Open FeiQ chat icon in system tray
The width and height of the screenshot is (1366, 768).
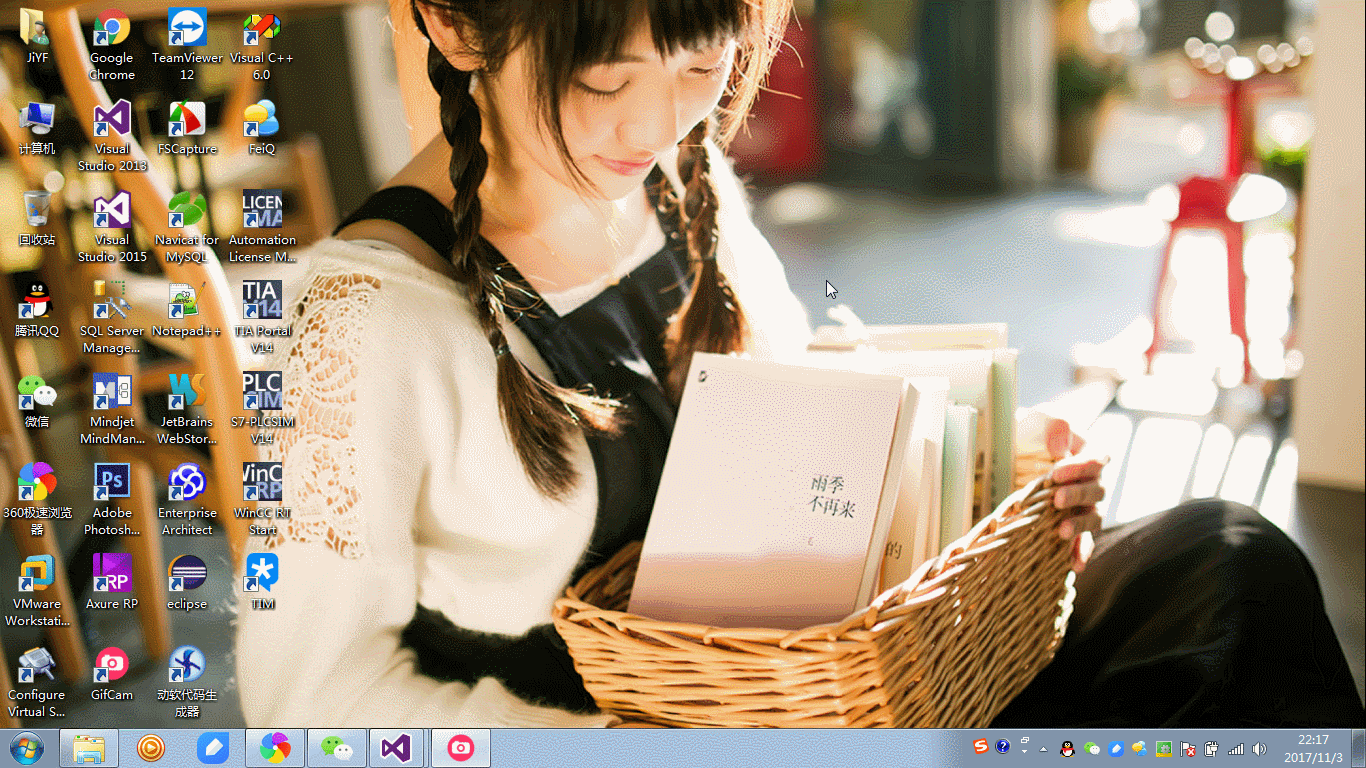(x=1140, y=749)
